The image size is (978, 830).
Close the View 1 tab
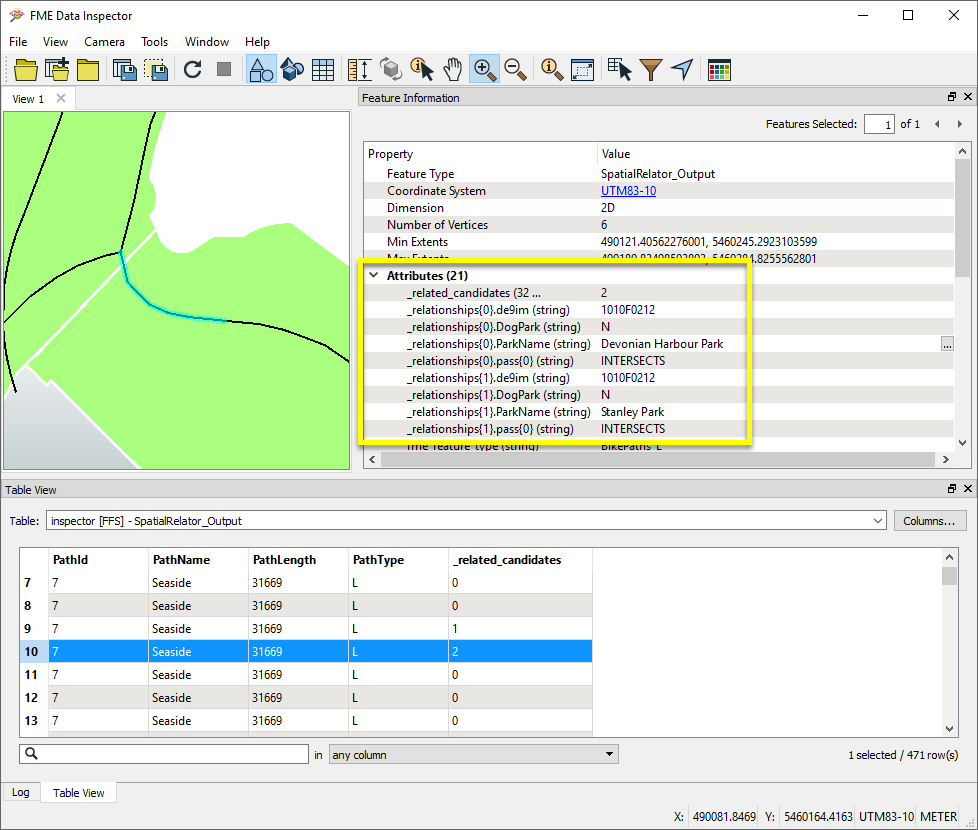[x=61, y=98]
